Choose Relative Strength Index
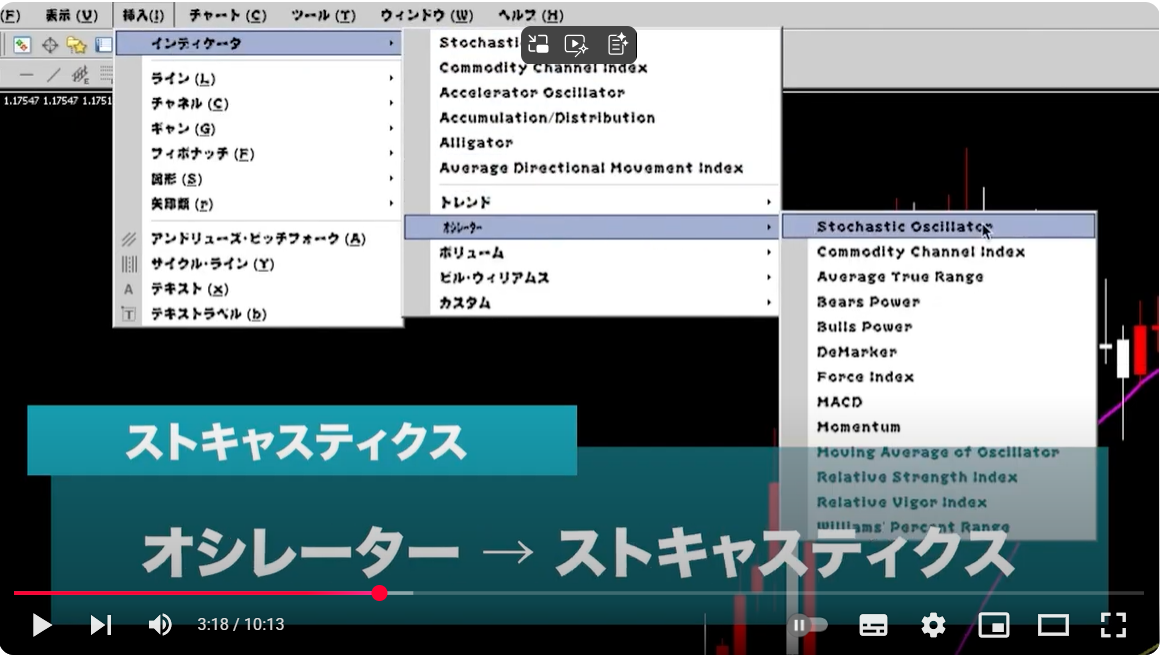 coord(938,478)
